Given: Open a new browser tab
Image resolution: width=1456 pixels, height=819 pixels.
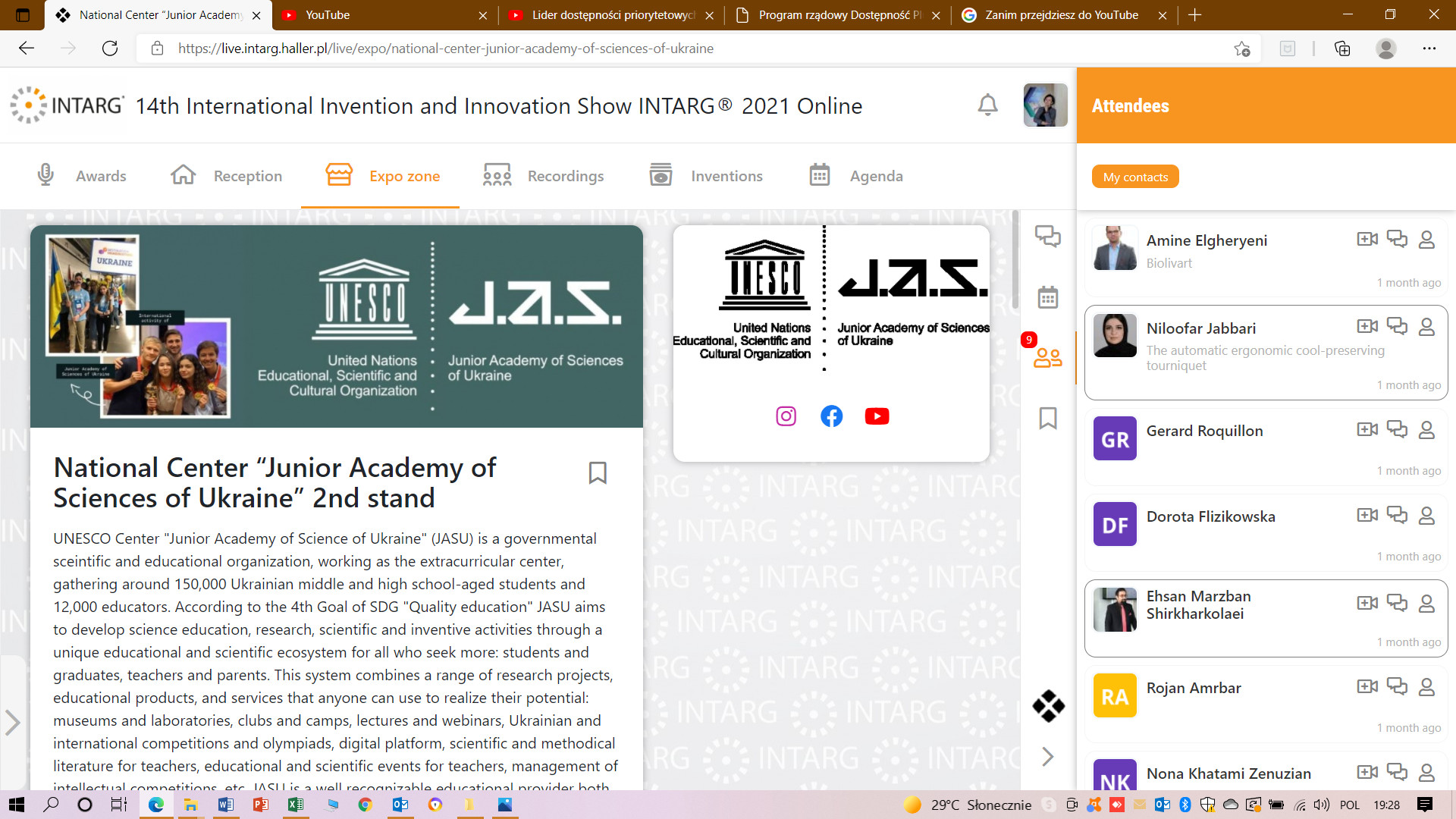Looking at the screenshot, I should coord(1194,15).
